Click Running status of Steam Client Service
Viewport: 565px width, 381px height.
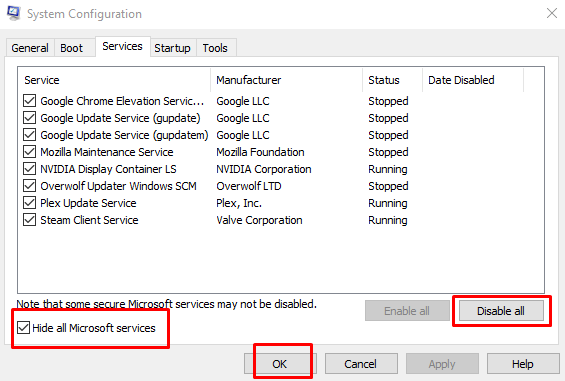[x=388, y=220]
